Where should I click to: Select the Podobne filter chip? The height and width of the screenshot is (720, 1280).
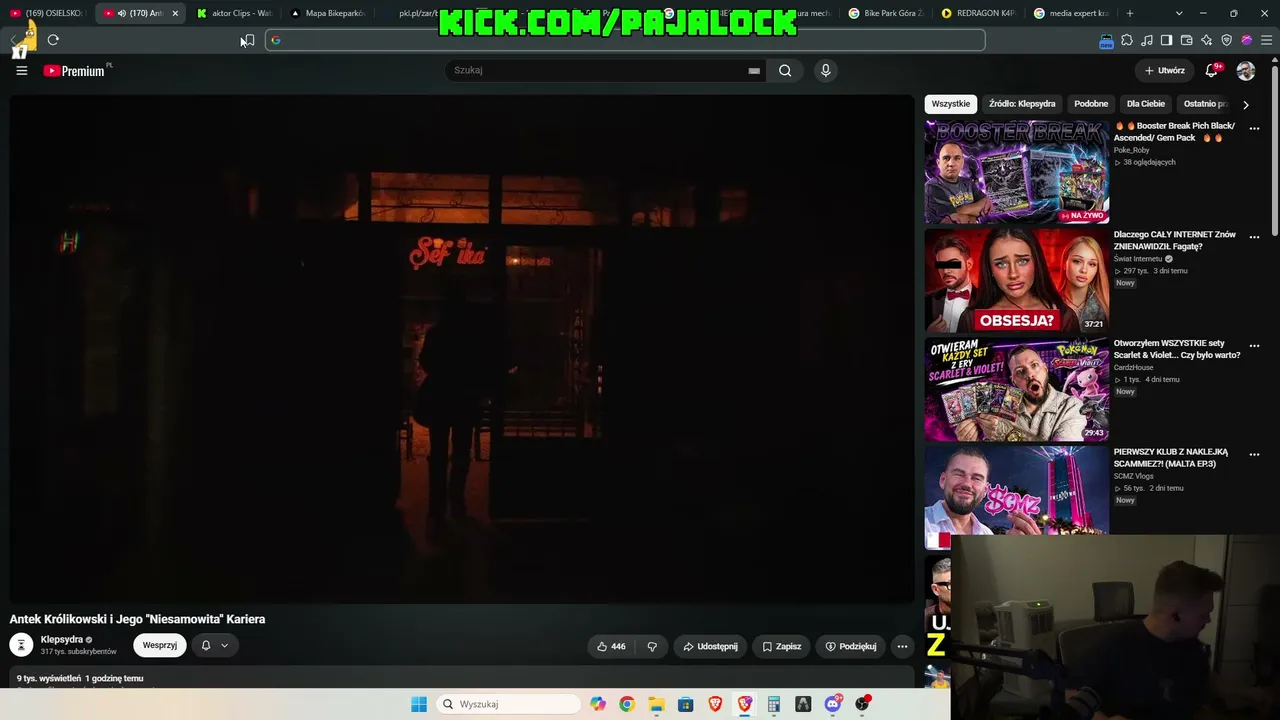[1091, 104]
